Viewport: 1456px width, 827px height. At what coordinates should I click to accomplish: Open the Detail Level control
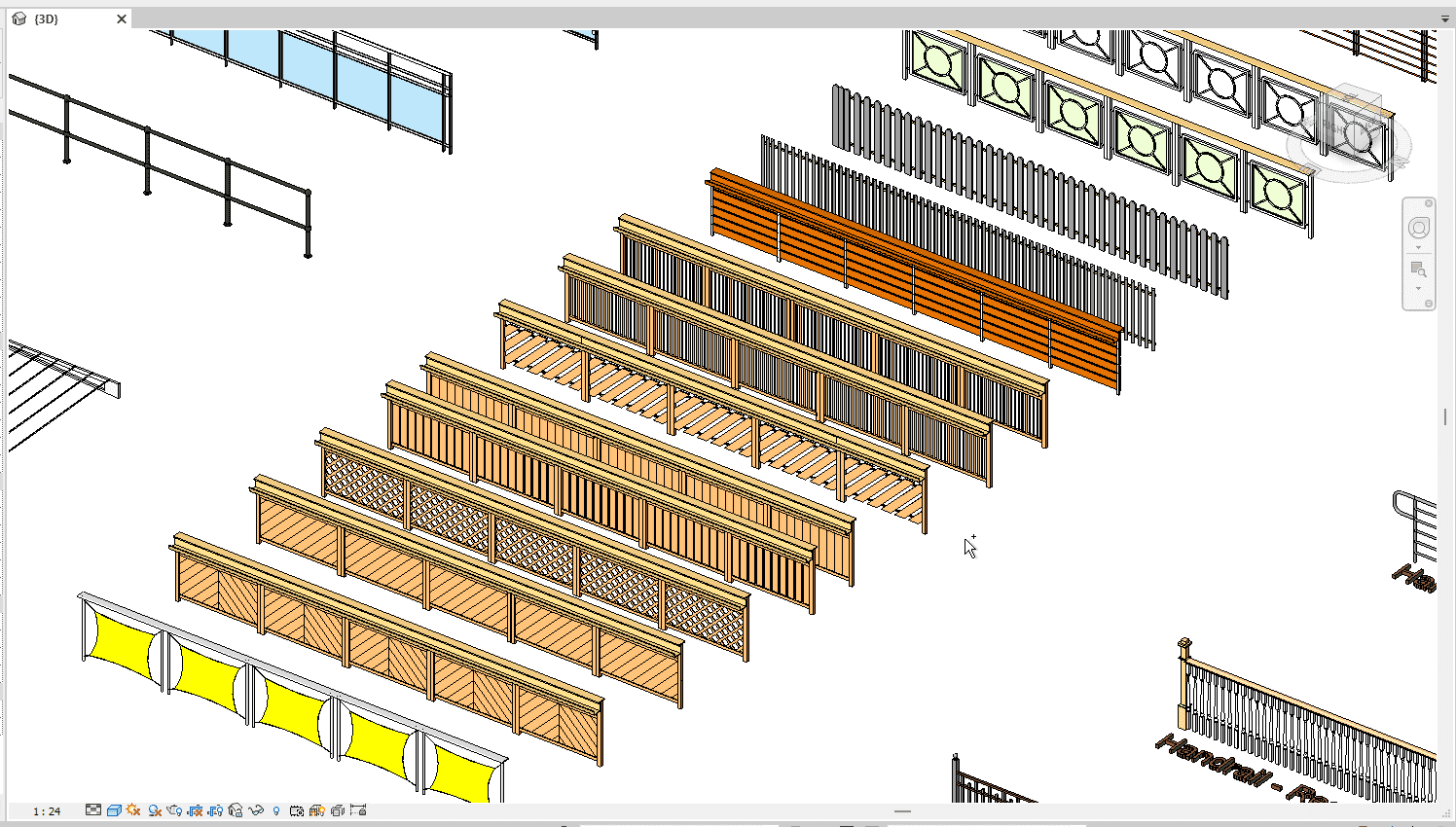coord(93,810)
